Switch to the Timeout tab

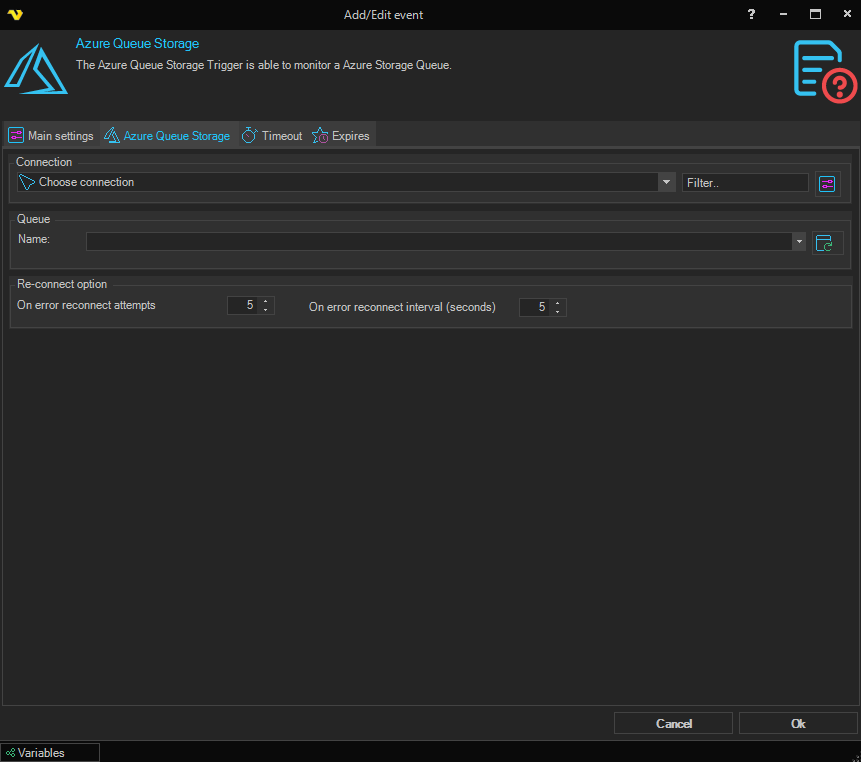(x=272, y=136)
